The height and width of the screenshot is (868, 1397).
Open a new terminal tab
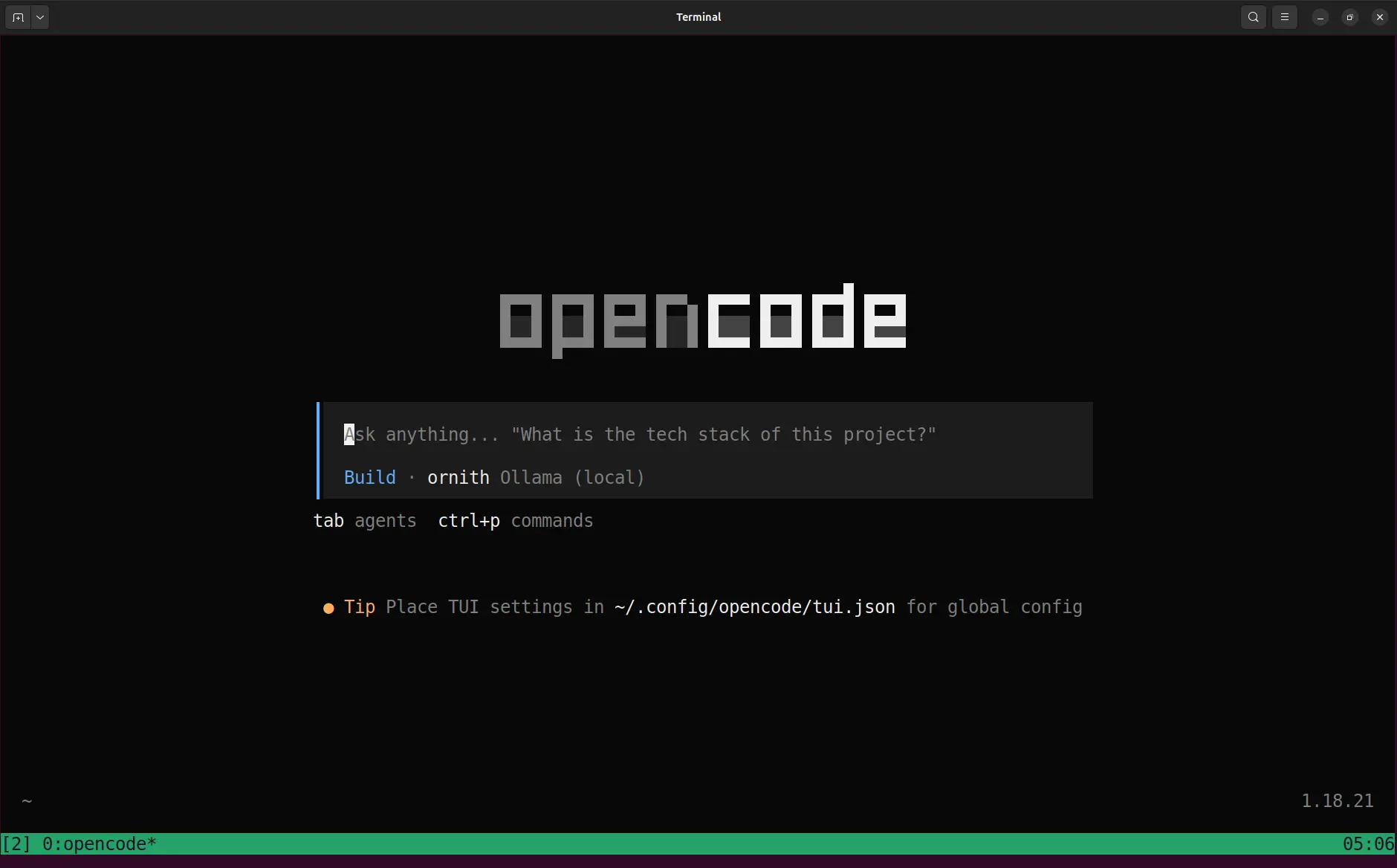tap(19, 17)
